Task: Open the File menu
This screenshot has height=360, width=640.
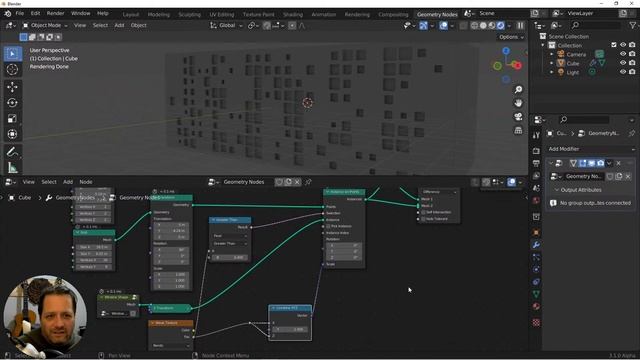Action: 20,13
